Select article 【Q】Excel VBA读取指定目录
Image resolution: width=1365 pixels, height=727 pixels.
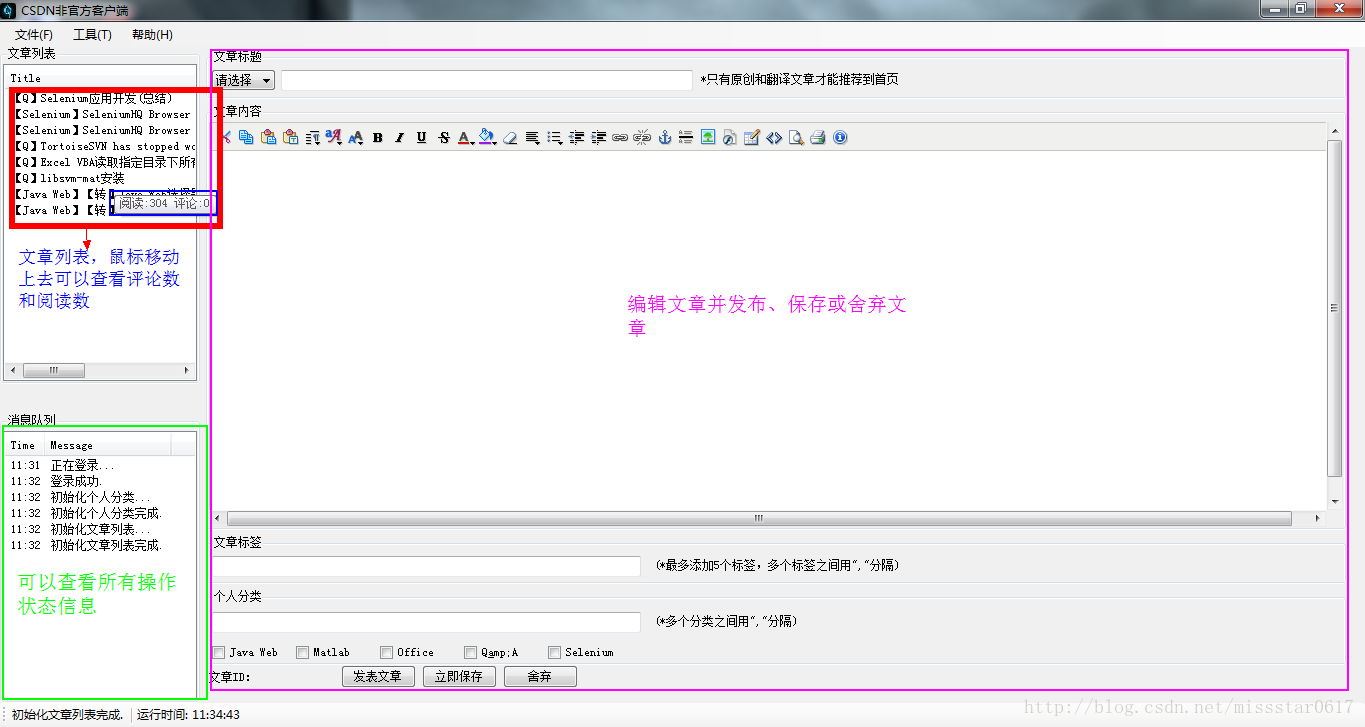coord(105,162)
